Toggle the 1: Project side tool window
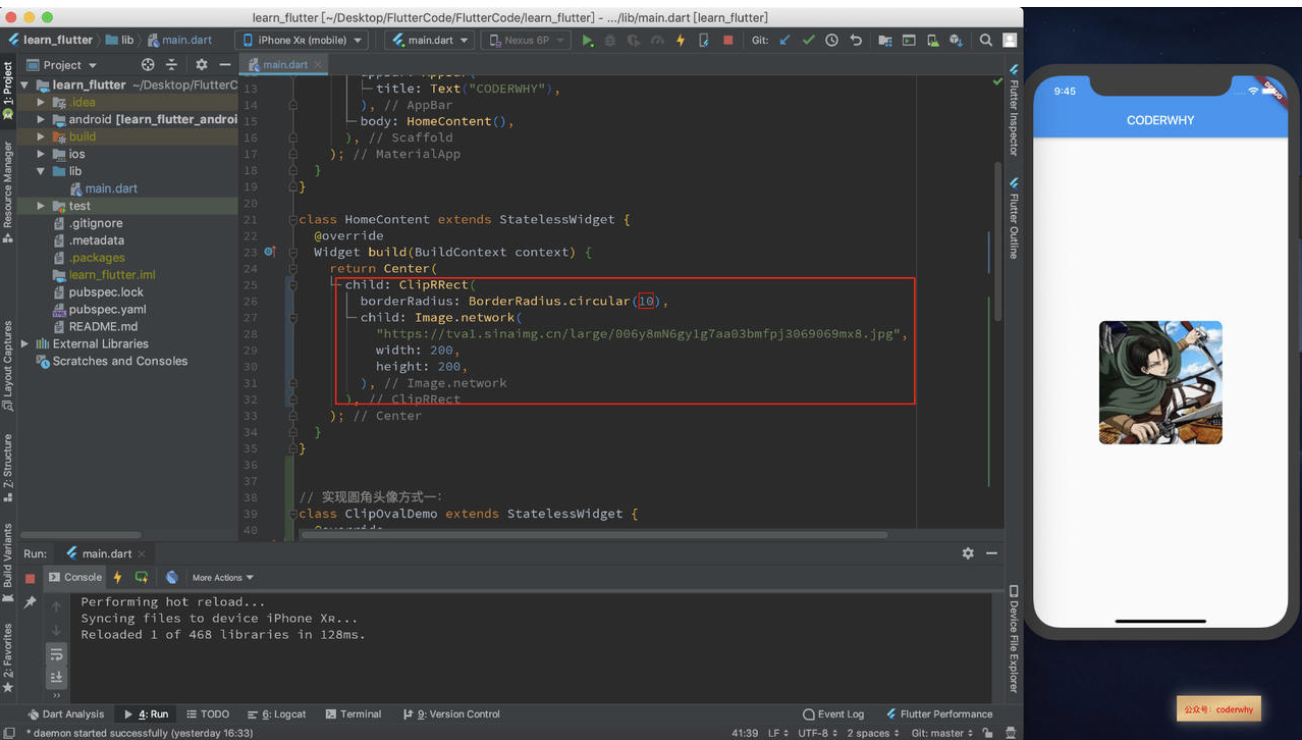This screenshot has height=740, width=1302. 8,91
